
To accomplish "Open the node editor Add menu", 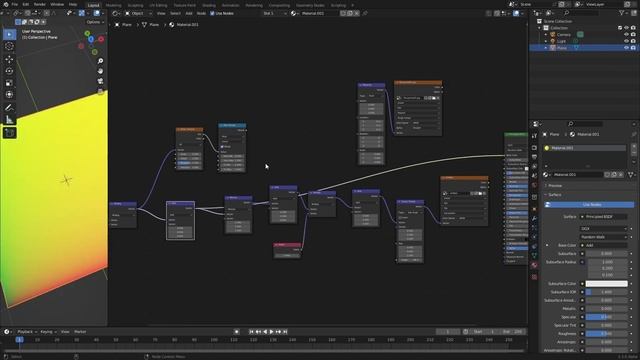I will (x=189, y=13).
